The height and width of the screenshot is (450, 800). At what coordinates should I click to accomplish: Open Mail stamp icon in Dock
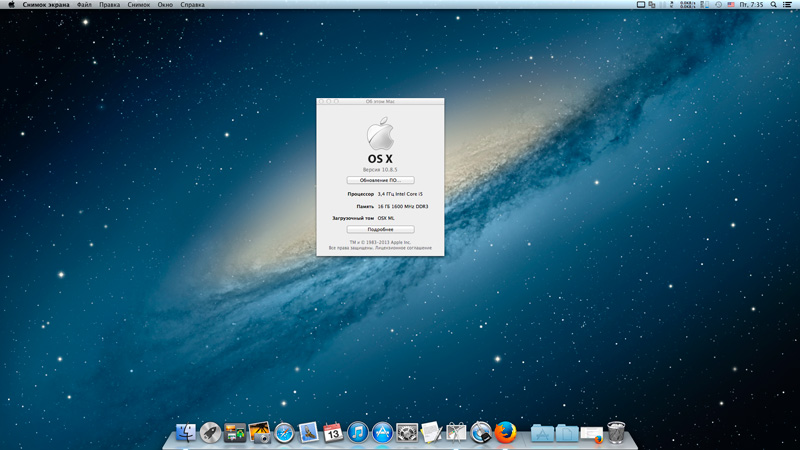[x=309, y=433]
